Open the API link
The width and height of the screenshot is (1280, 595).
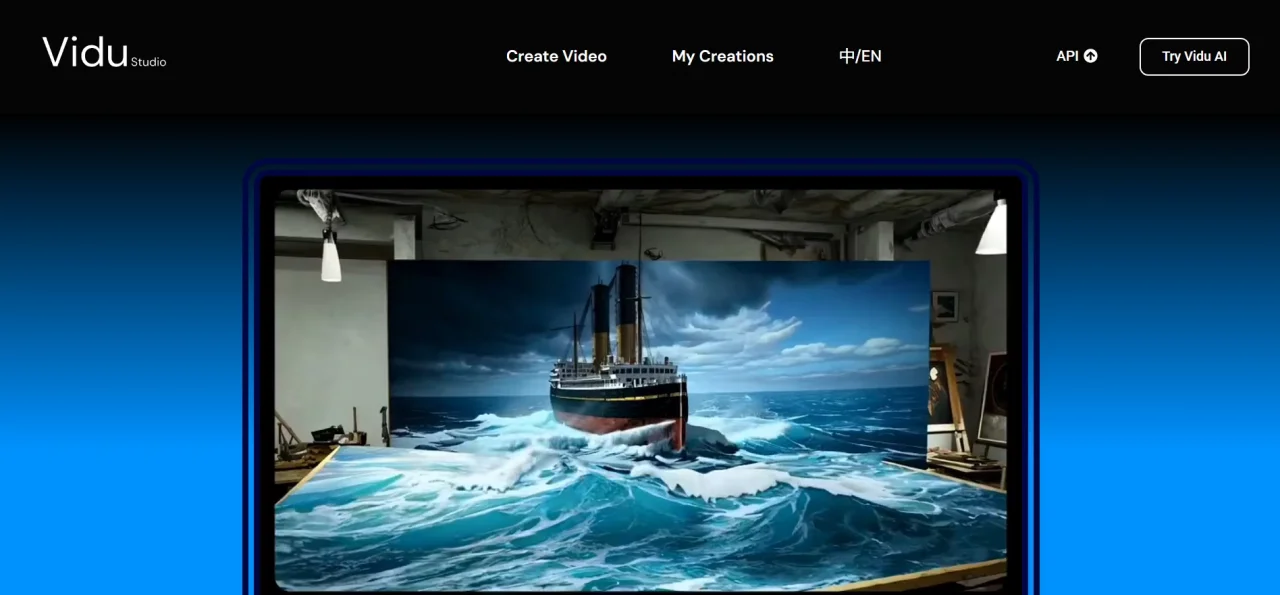click(x=1077, y=56)
